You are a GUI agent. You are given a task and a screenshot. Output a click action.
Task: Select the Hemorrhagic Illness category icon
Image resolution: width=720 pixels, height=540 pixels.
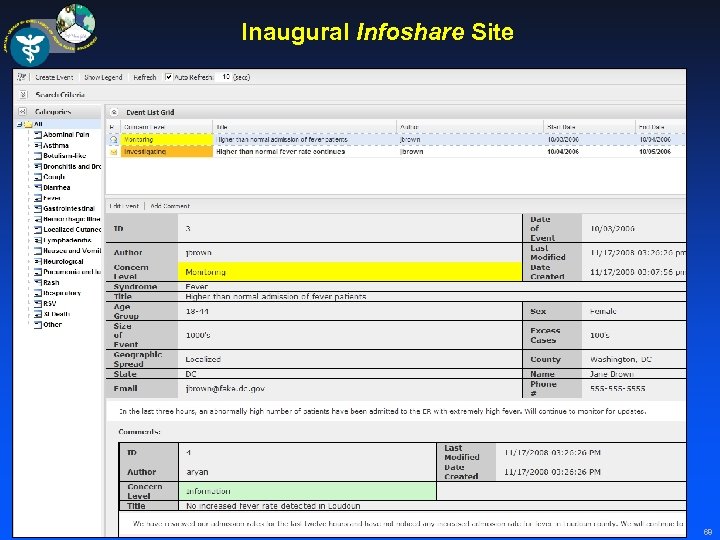pos(38,219)
